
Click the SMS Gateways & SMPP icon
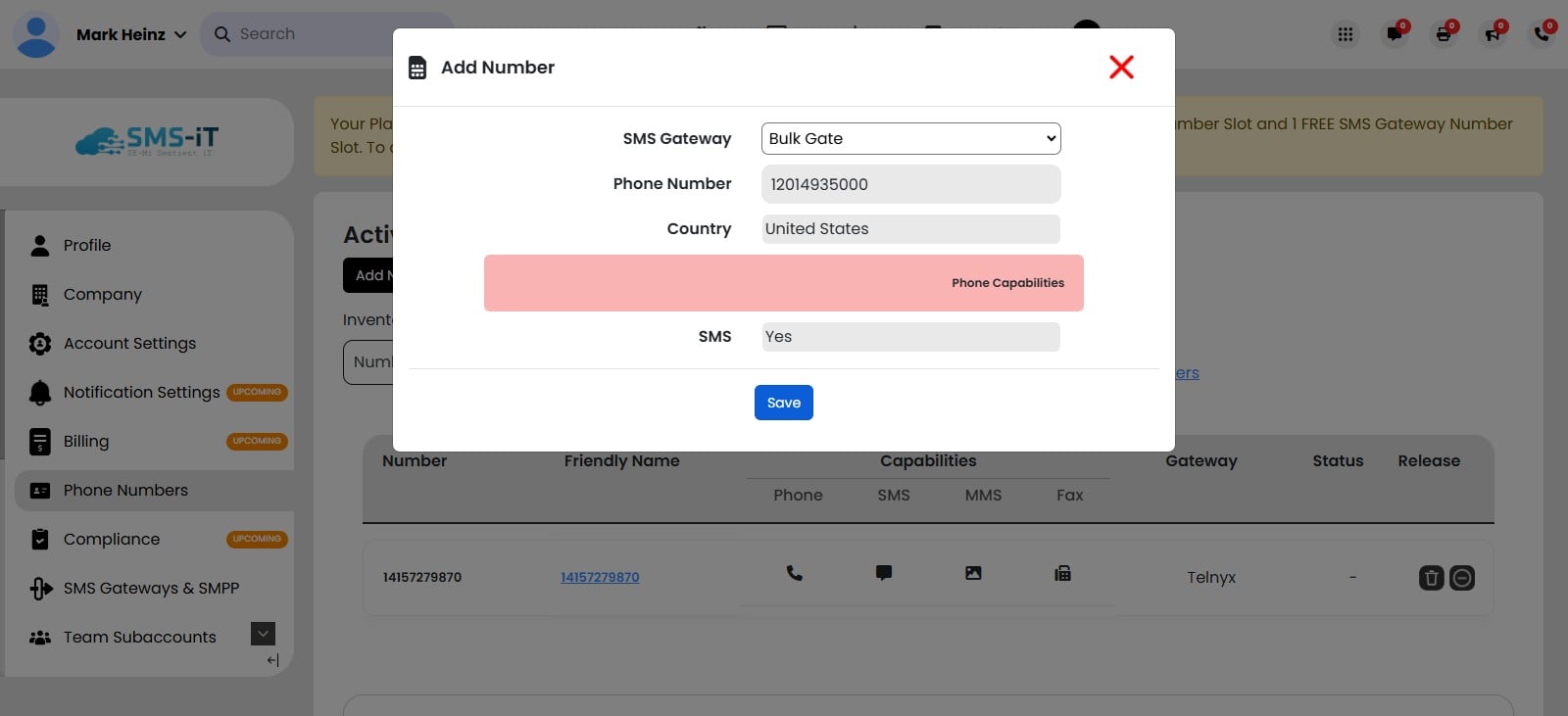(x=40, y=588)
